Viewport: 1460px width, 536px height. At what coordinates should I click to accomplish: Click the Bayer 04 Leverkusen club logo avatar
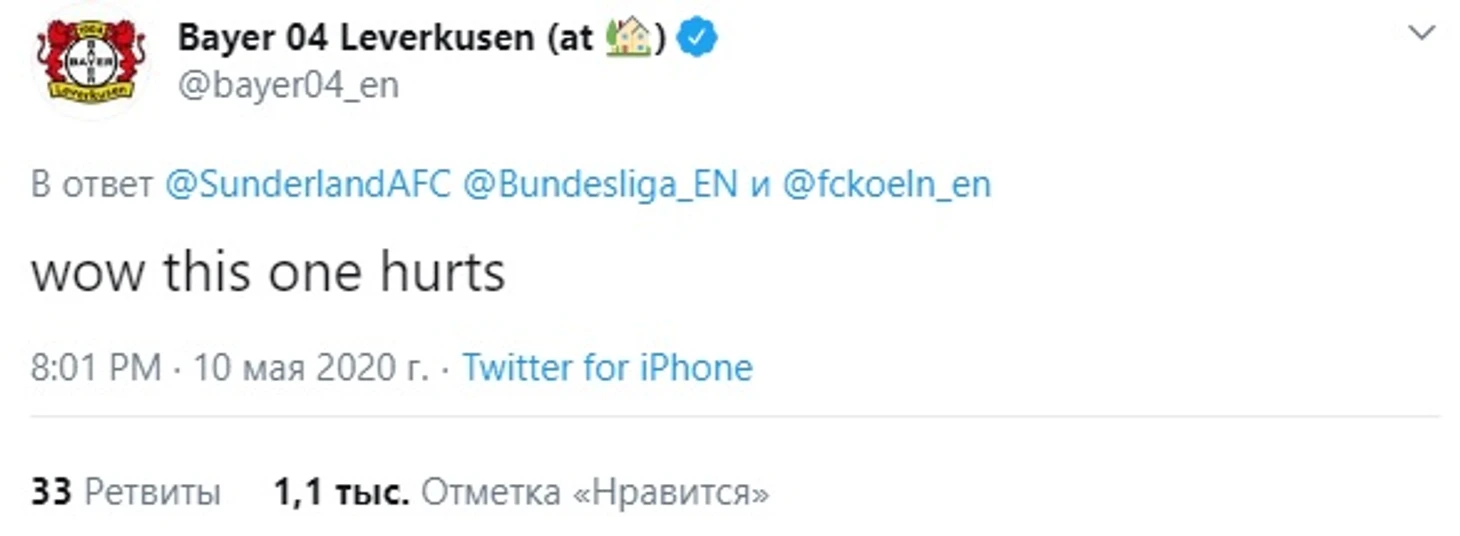(91, 62)
